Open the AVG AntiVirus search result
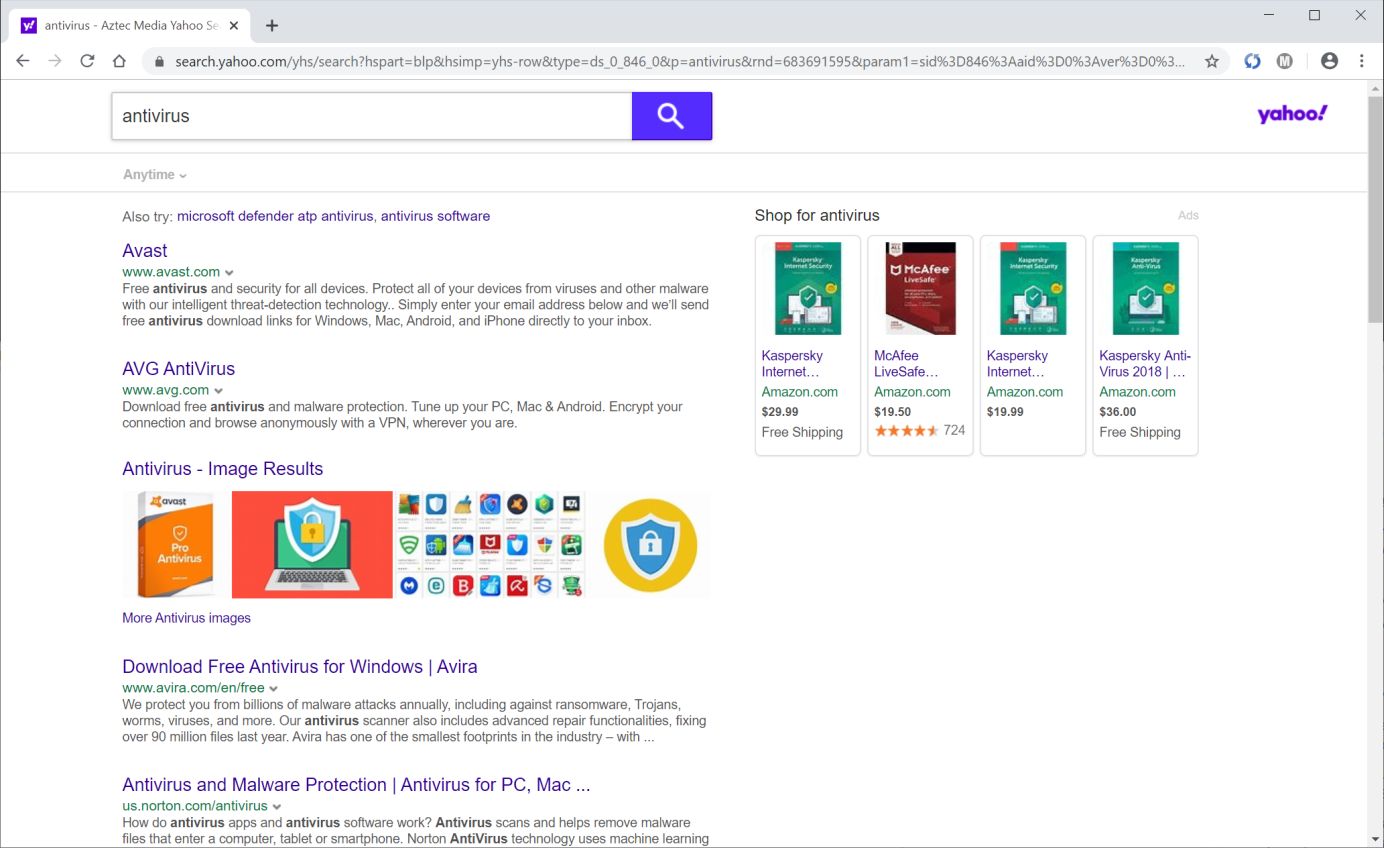1384x848 pixels. tap(178, 369)
